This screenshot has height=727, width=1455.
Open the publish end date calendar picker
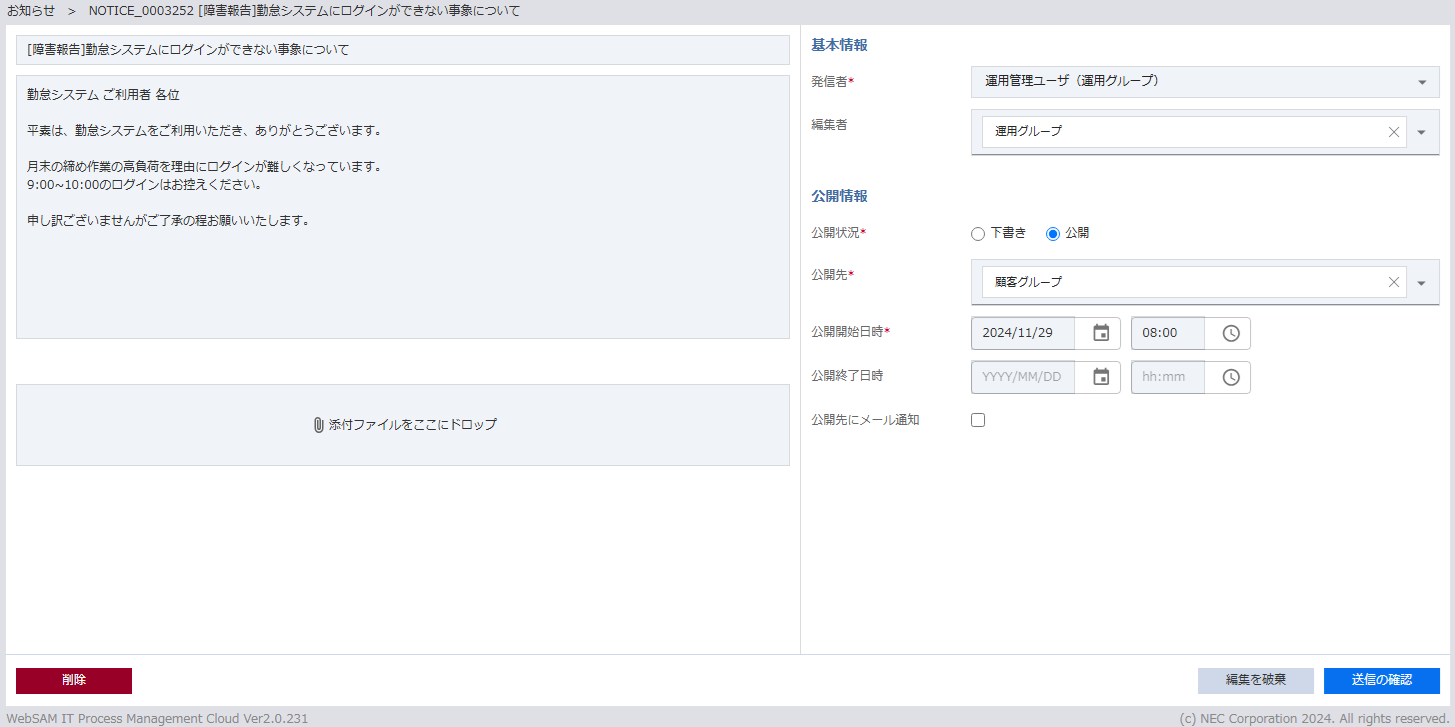[x=1100, y=377]
